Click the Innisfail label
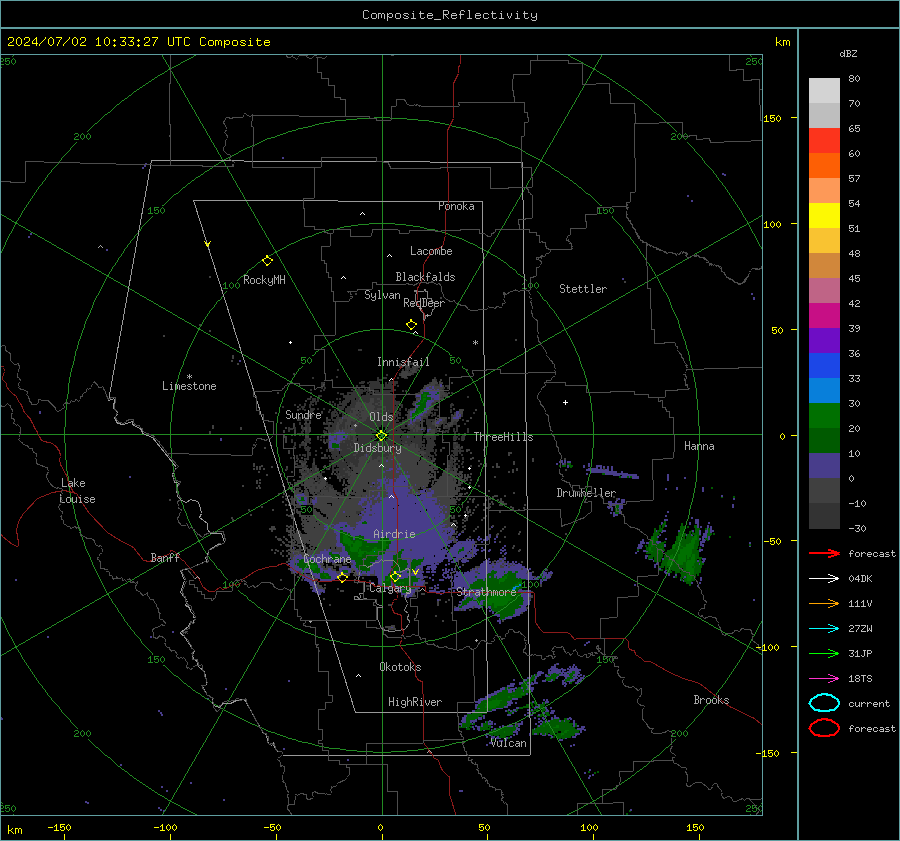900x841 pixels. coord(403,362)
